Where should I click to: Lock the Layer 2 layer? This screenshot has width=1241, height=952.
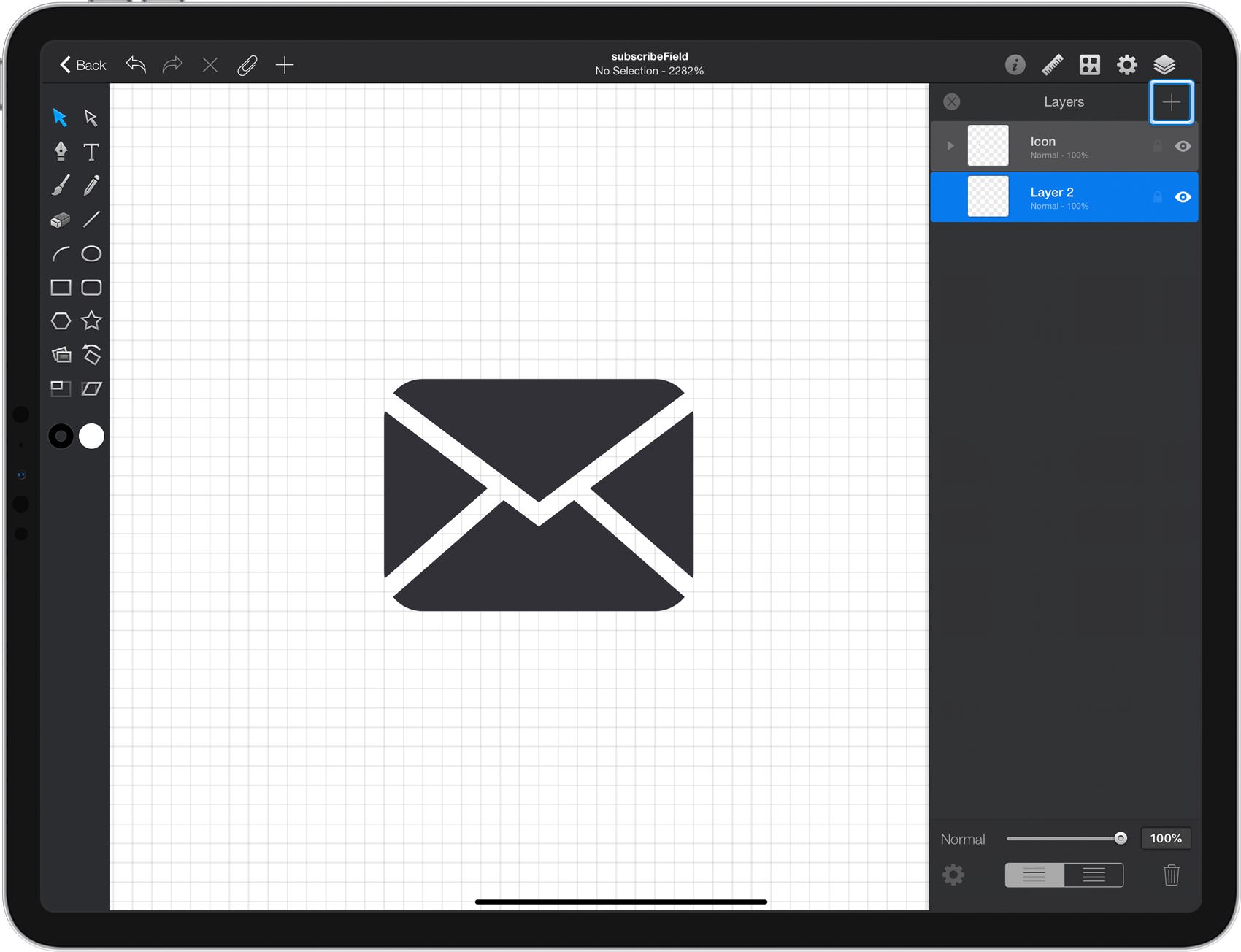pyautogui.click(x=1157, y=197)
